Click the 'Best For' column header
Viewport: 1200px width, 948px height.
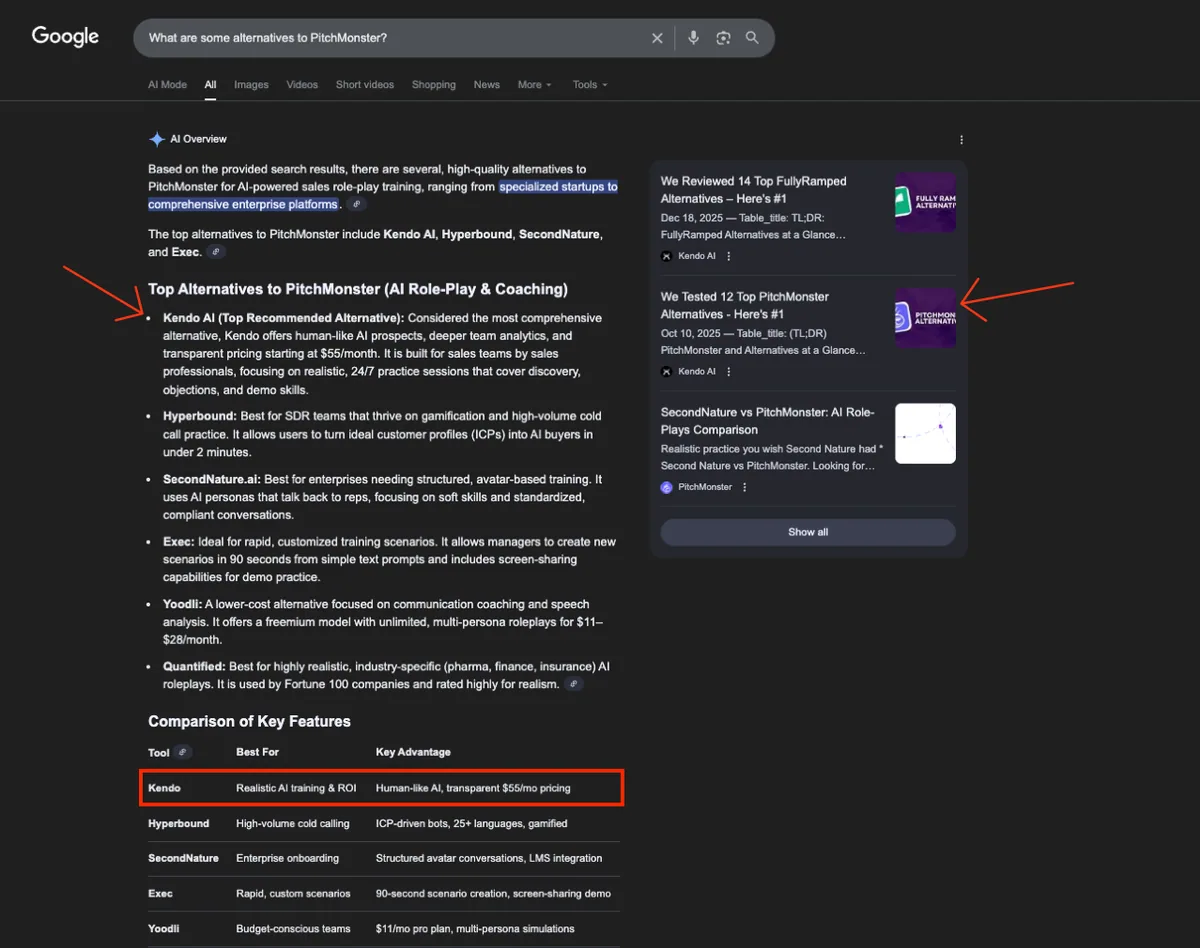click(257, 752)
